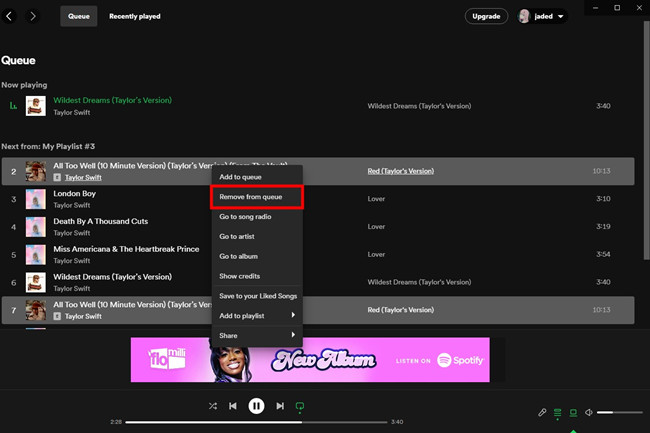The image size is (650, 433).
Task: Click the row 6 Wildest Dreams cover thumbnail
Action: pyautogui.click(x=36, y=282)
